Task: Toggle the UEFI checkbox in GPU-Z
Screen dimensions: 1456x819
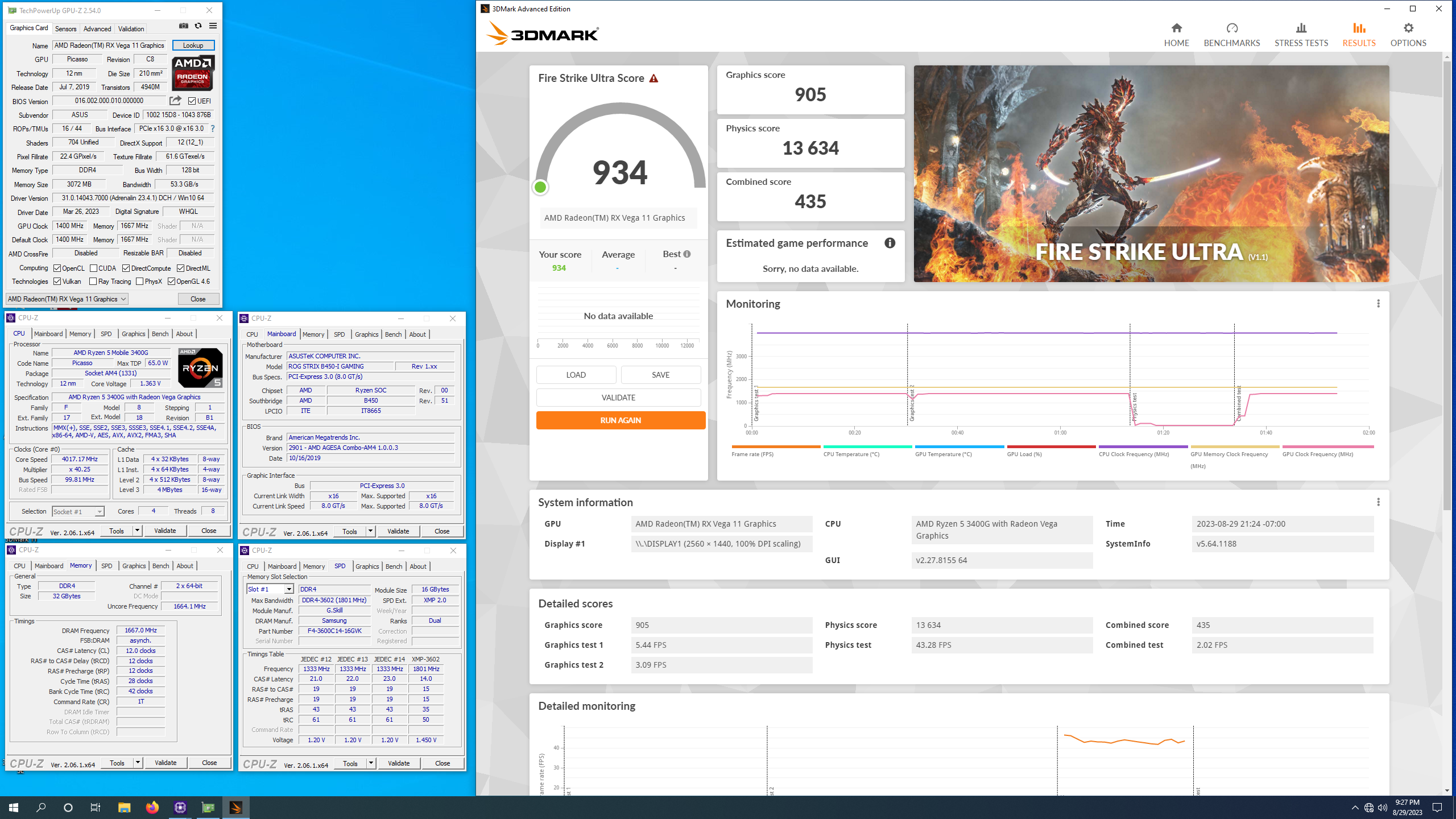Action: 192,101
